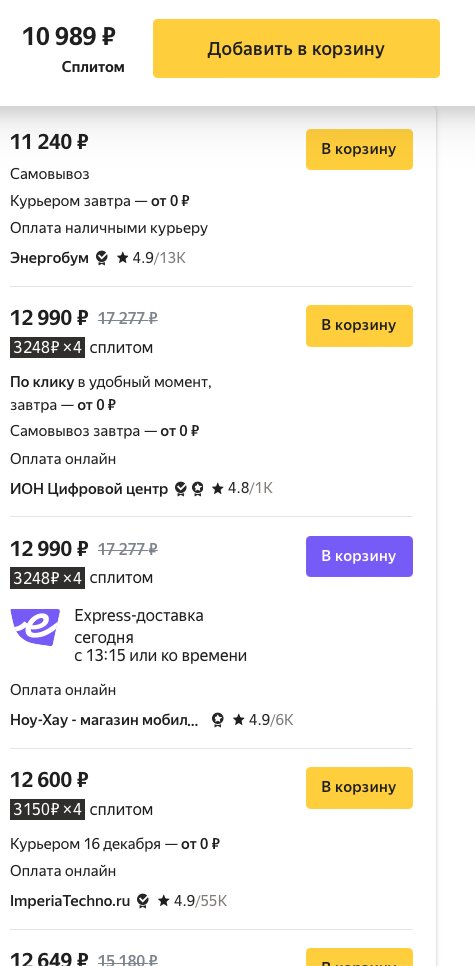Click the purple В корзину express button
The height and width of the screenshot is (966, 475).
click(x=359, y=556)
